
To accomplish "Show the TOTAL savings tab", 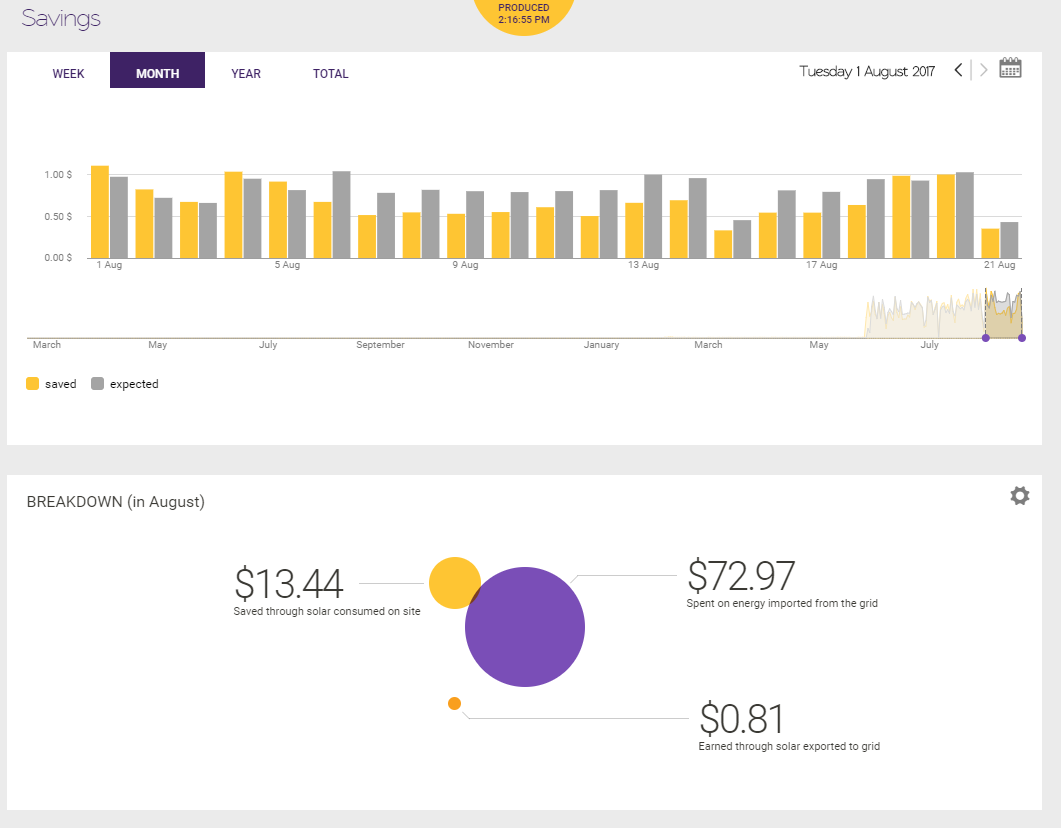I will pos(330,74).
